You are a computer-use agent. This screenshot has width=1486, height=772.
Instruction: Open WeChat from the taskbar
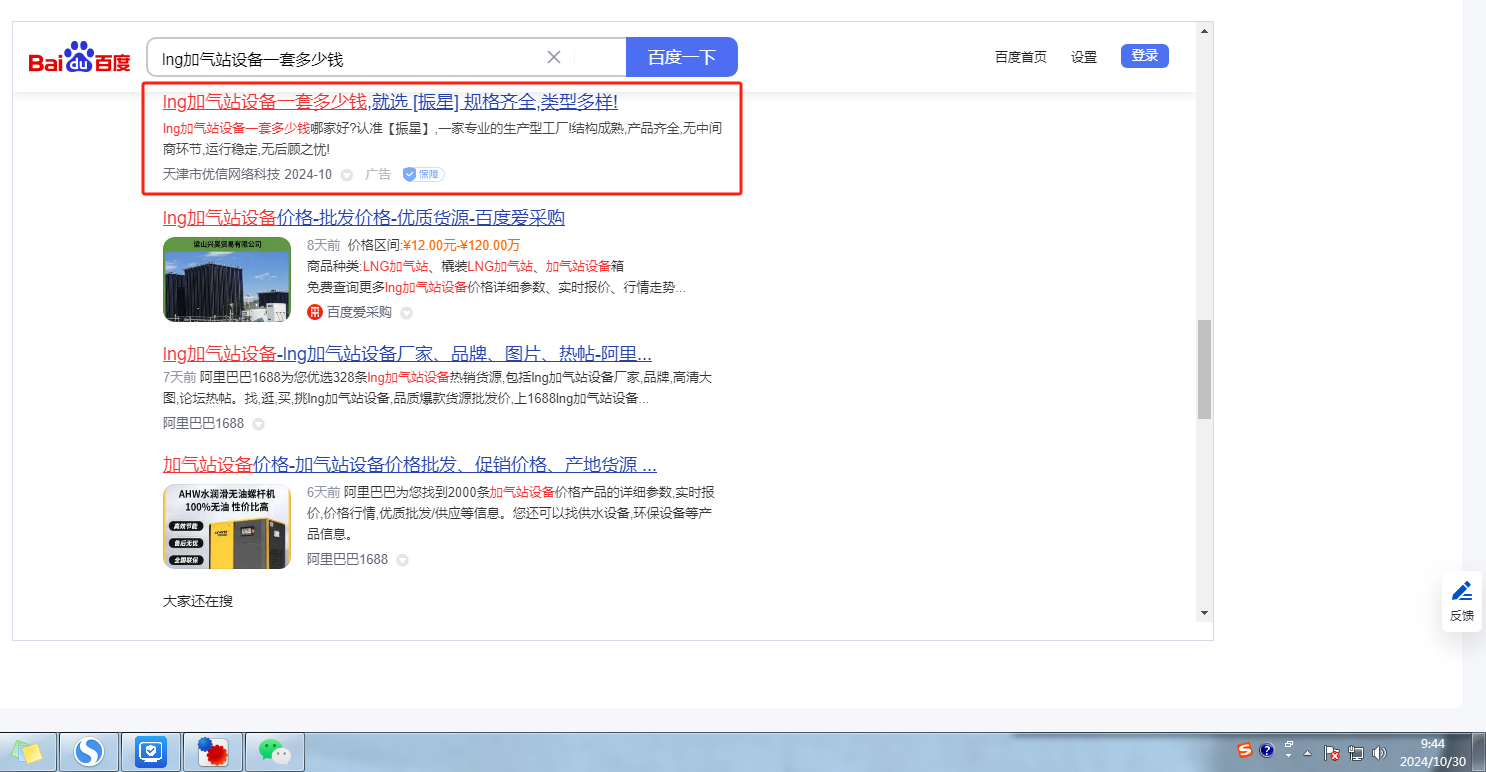[275, 751]
